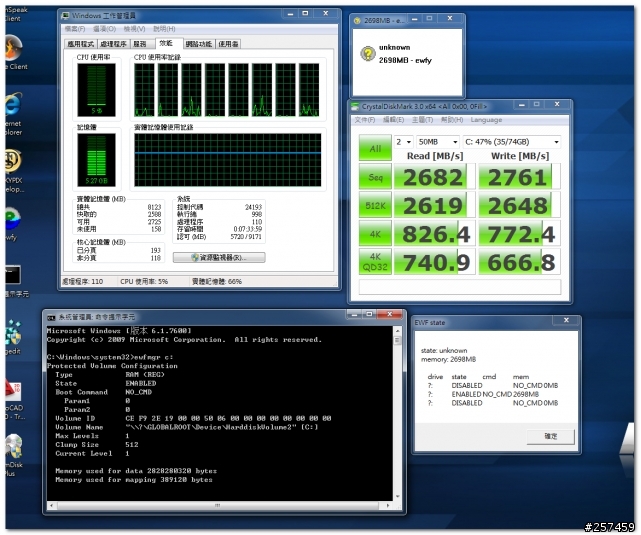Open the test count dropdown showing 2
641x535 pixels.
coord(404,142)
